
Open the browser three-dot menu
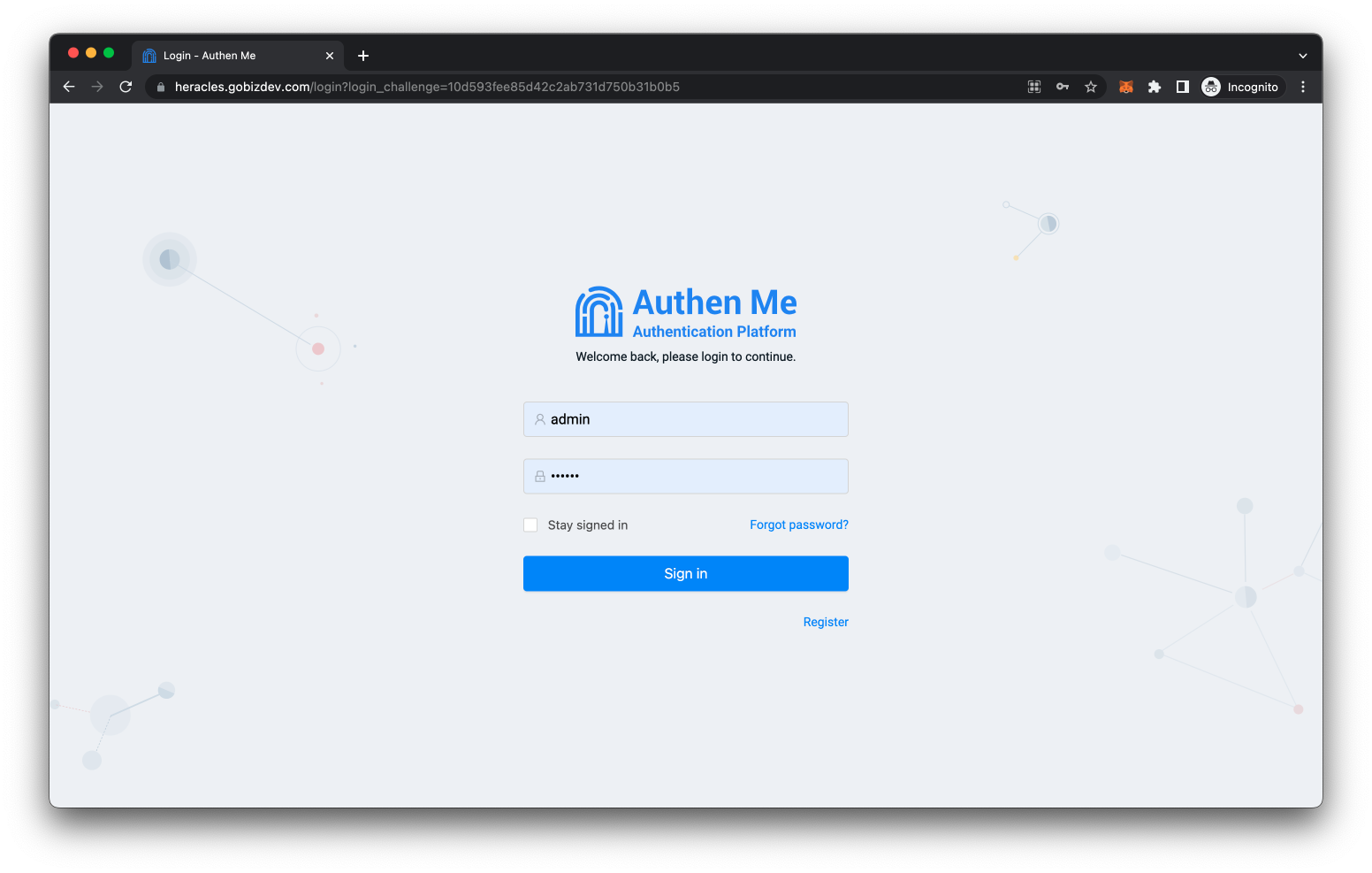tap(1302, 87)
